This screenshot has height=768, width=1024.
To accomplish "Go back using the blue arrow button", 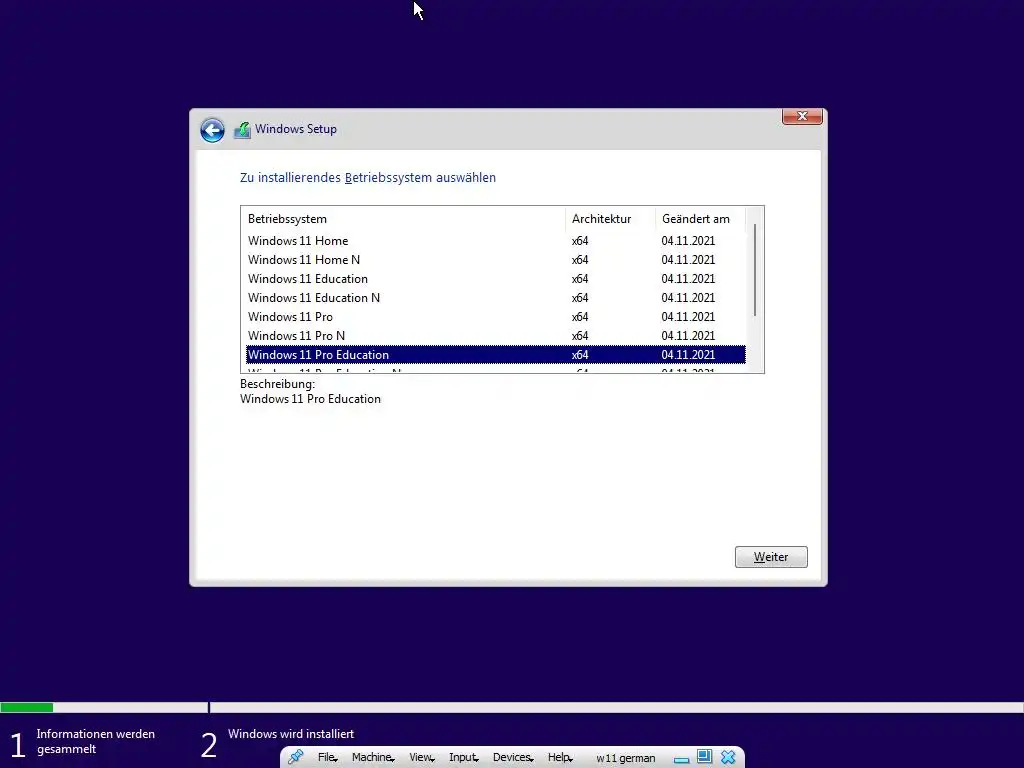I will [212, 130].
